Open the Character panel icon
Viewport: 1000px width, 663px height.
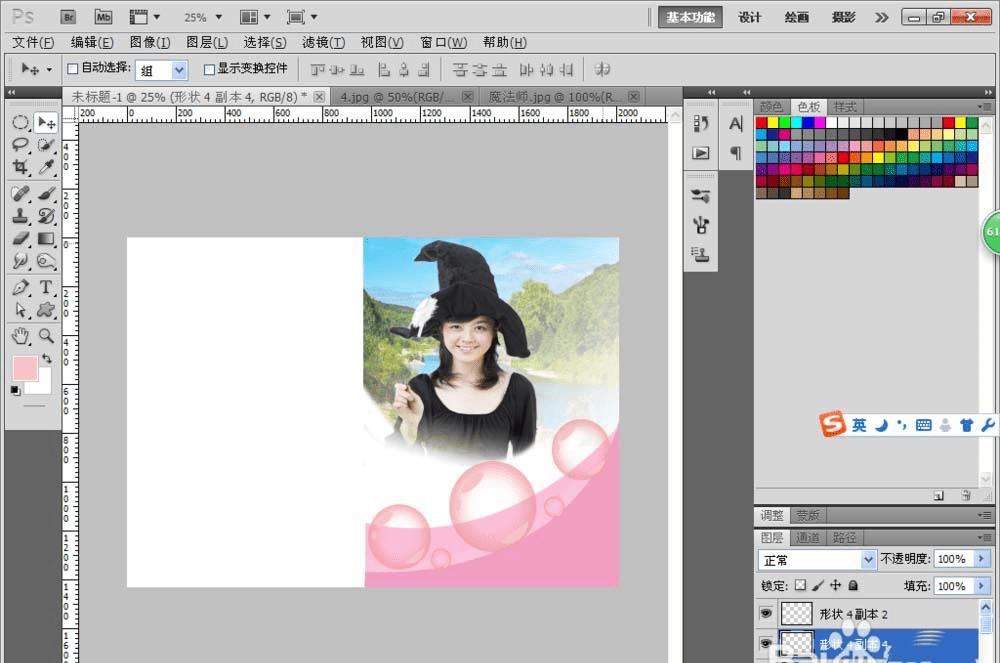(x=735, y=124)
